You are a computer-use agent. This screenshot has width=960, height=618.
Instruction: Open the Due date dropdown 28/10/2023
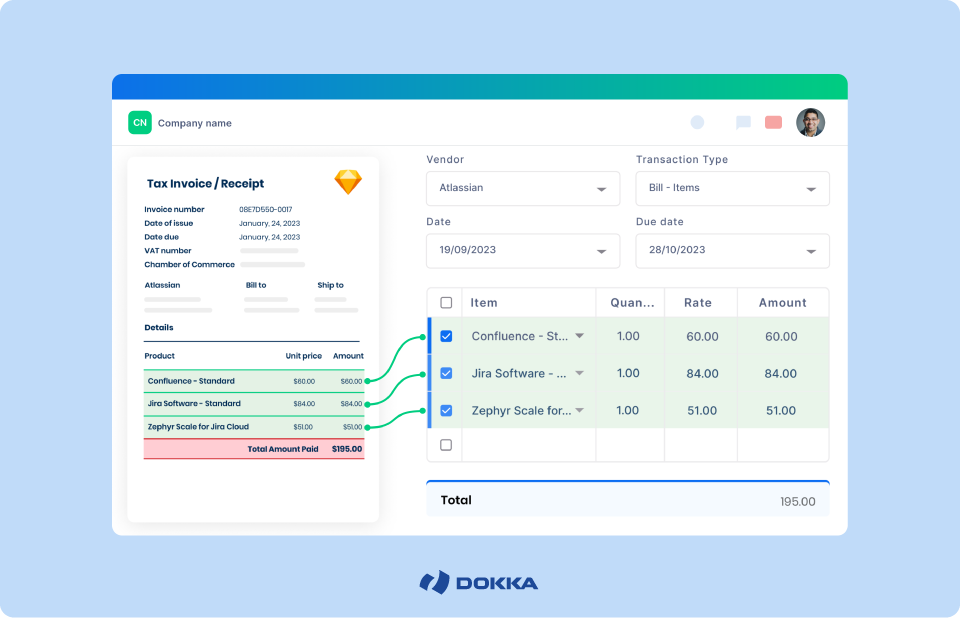tap(732, 251)
